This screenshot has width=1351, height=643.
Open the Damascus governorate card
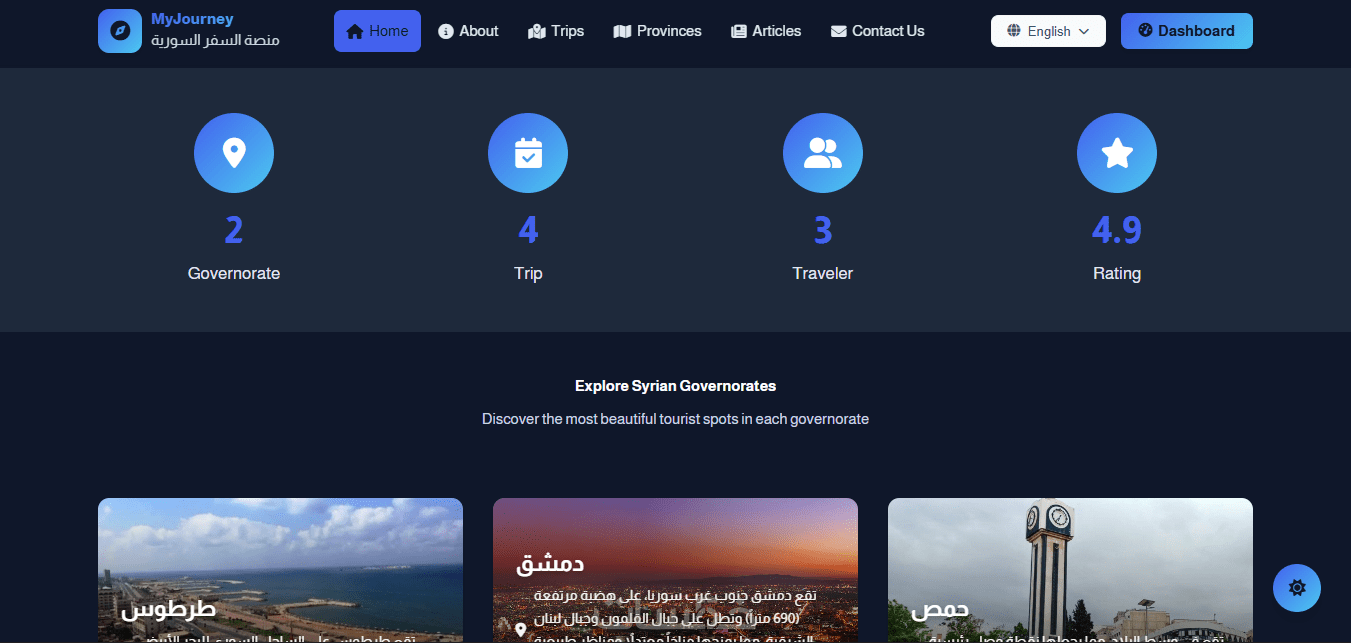675,570
